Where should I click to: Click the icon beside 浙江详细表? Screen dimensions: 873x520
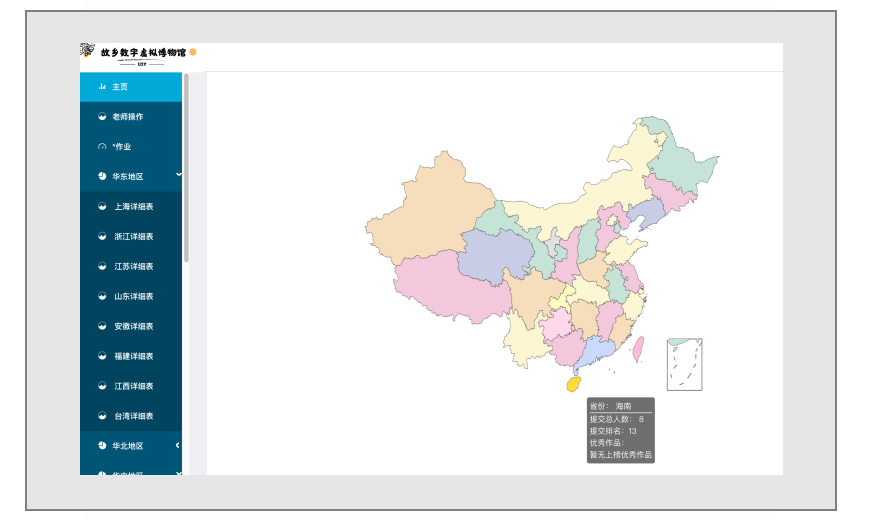point(102,236)
